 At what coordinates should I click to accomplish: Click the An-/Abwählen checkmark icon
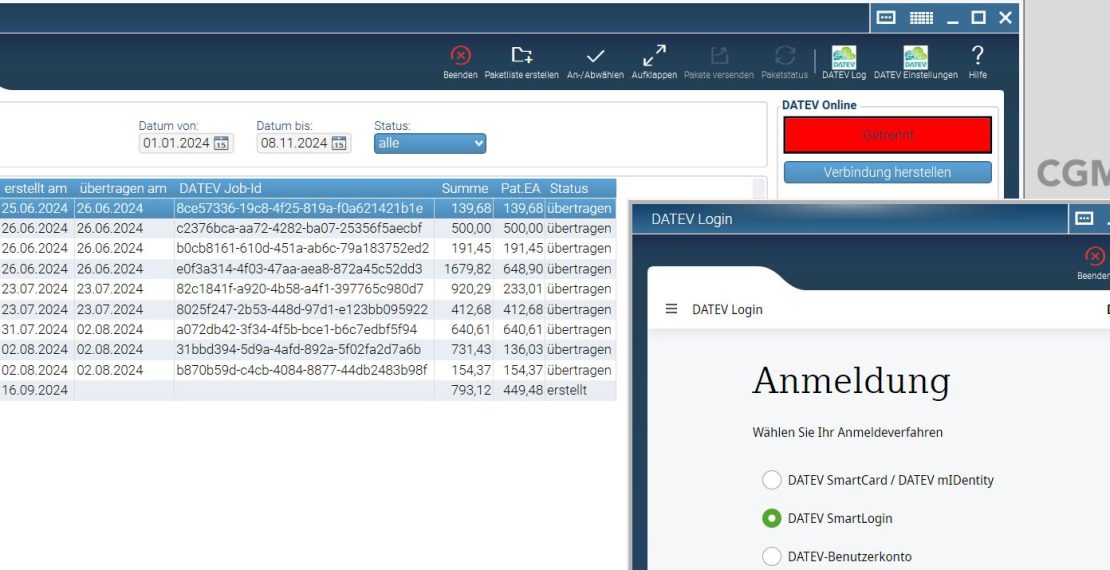[x=595, y=56]
